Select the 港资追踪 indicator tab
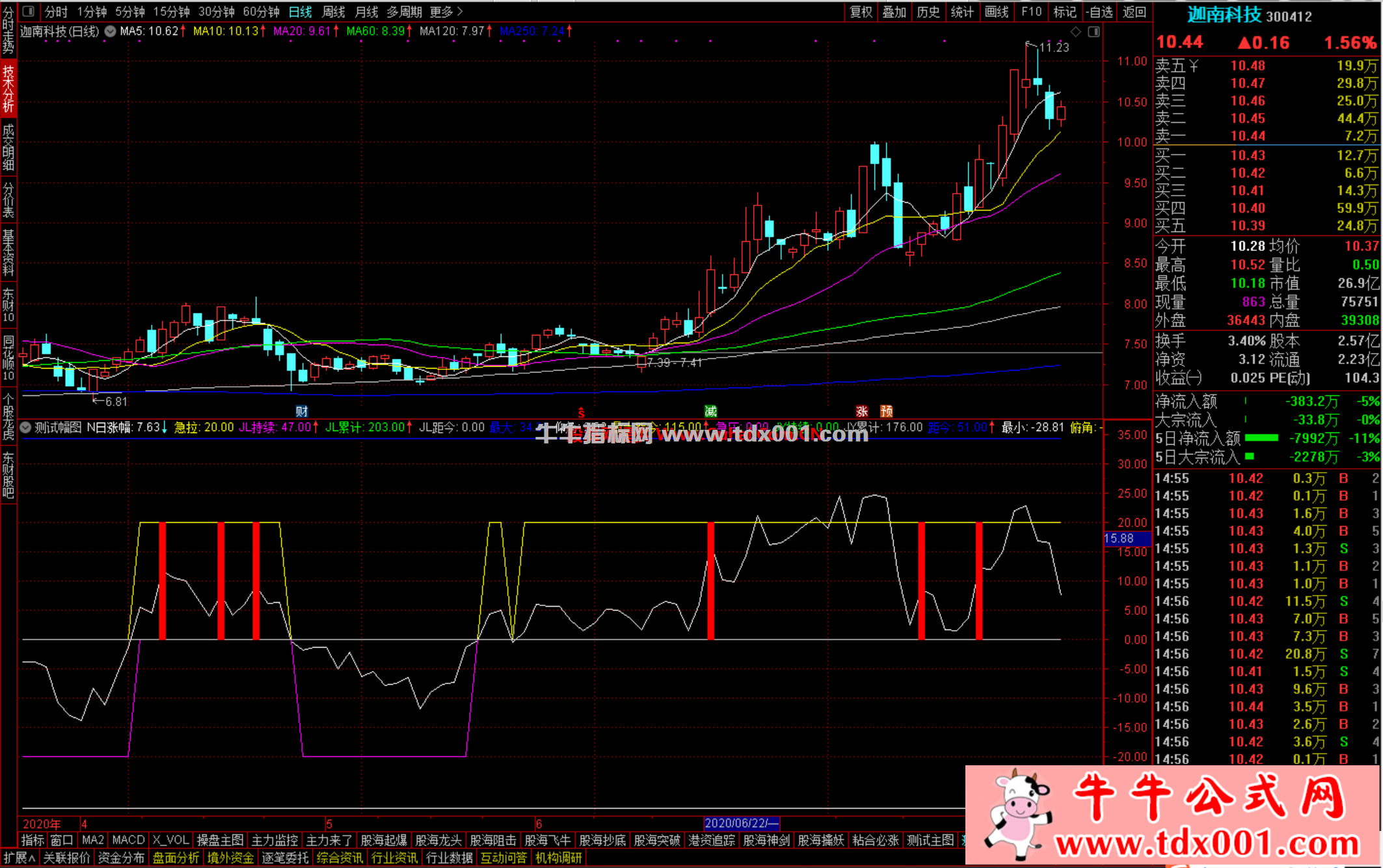Image resolution: width=1383 pixels, height=868 pixels. pyautogui.click(x=712, y=840)
